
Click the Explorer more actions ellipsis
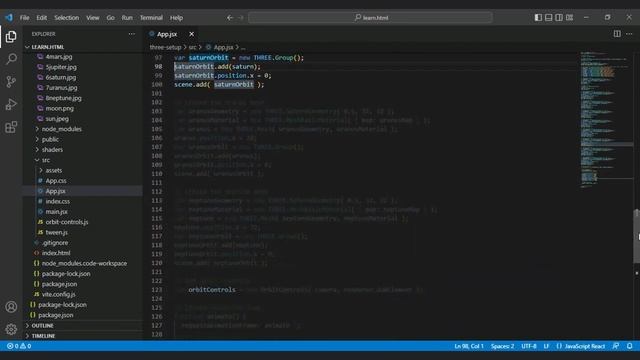[x=132, y=34]
